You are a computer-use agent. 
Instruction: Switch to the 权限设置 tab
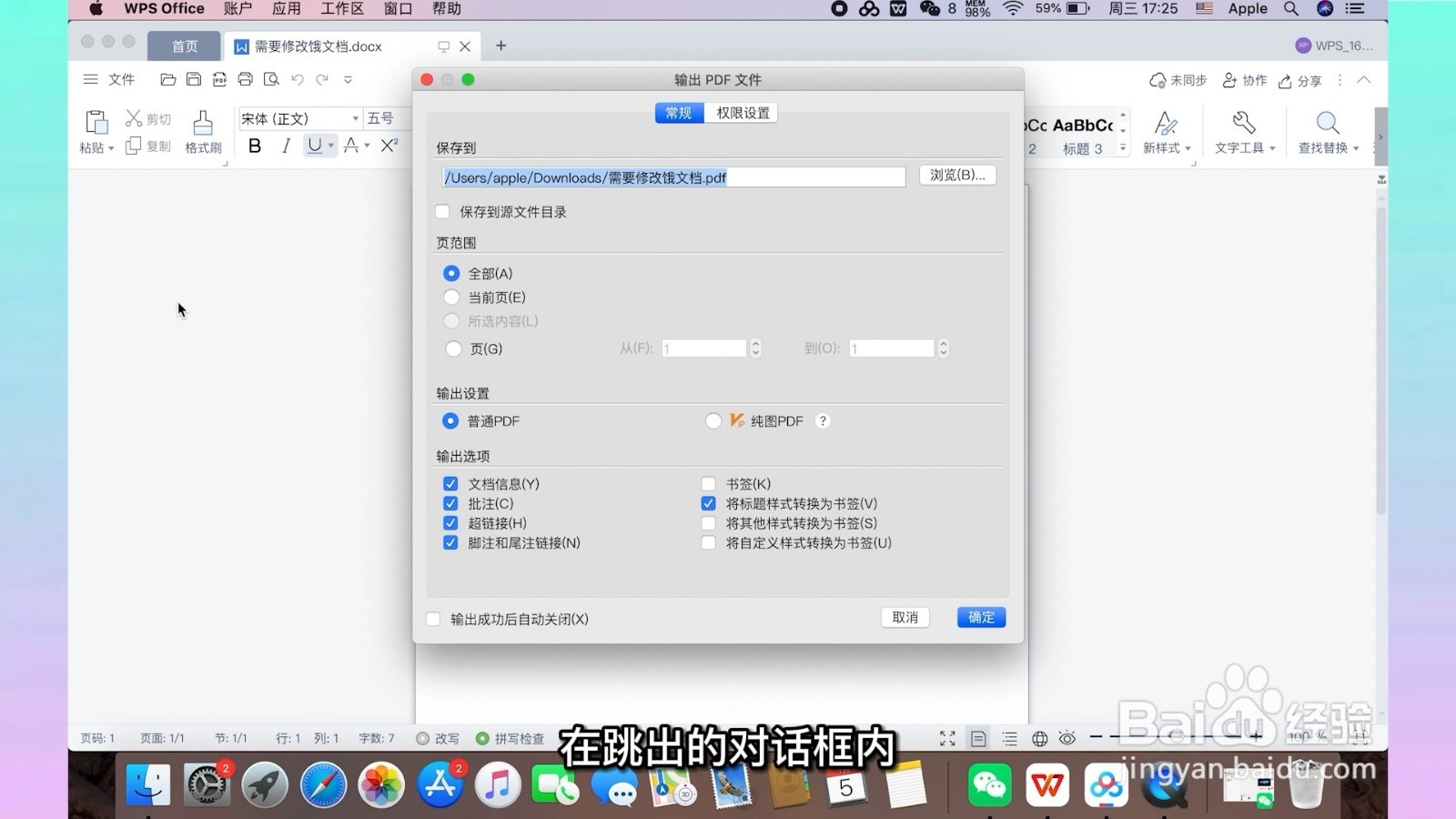(742, 112)
